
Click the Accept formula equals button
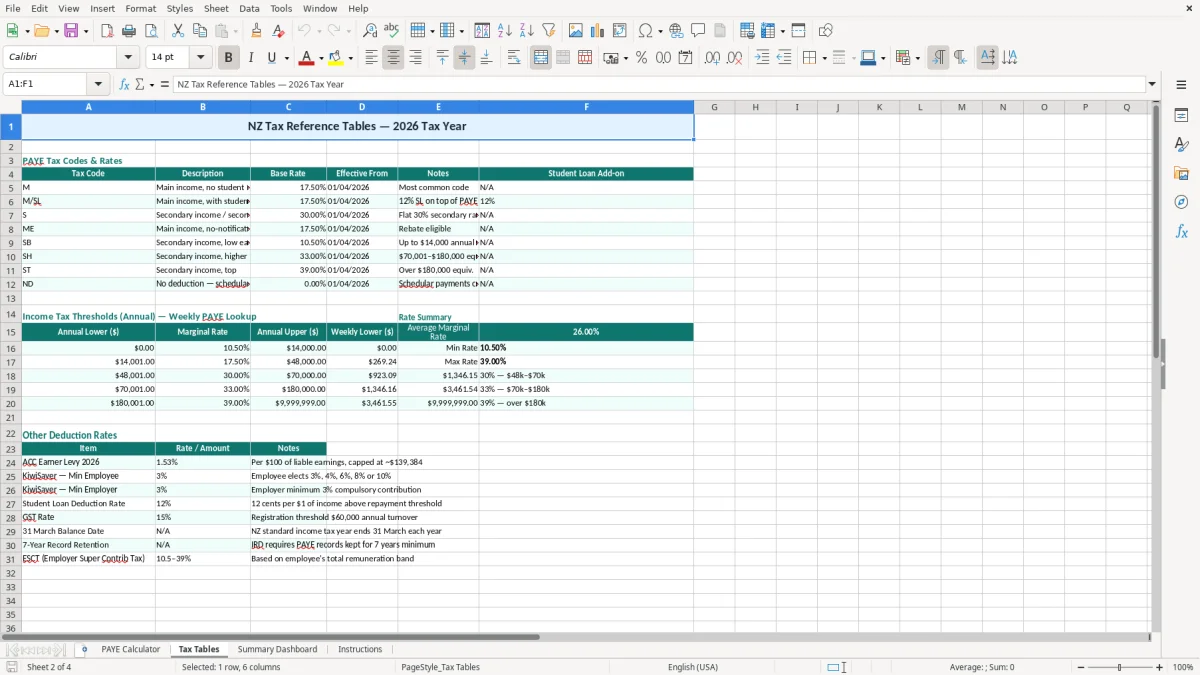165,85
